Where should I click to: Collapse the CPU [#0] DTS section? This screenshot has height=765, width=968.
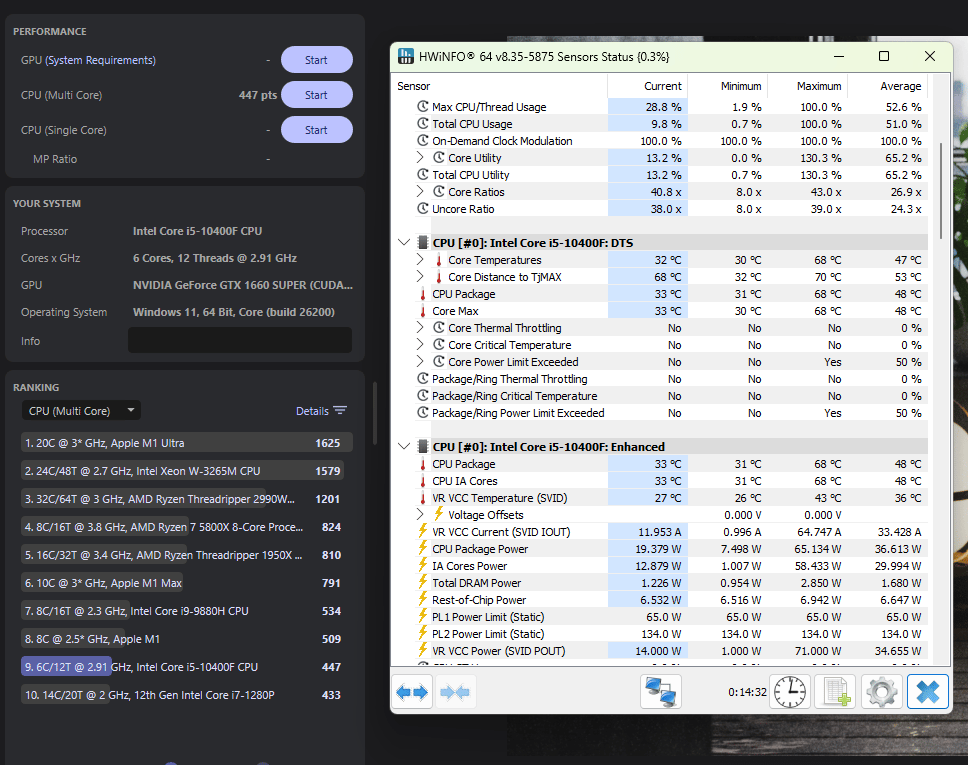click(404, 243)
